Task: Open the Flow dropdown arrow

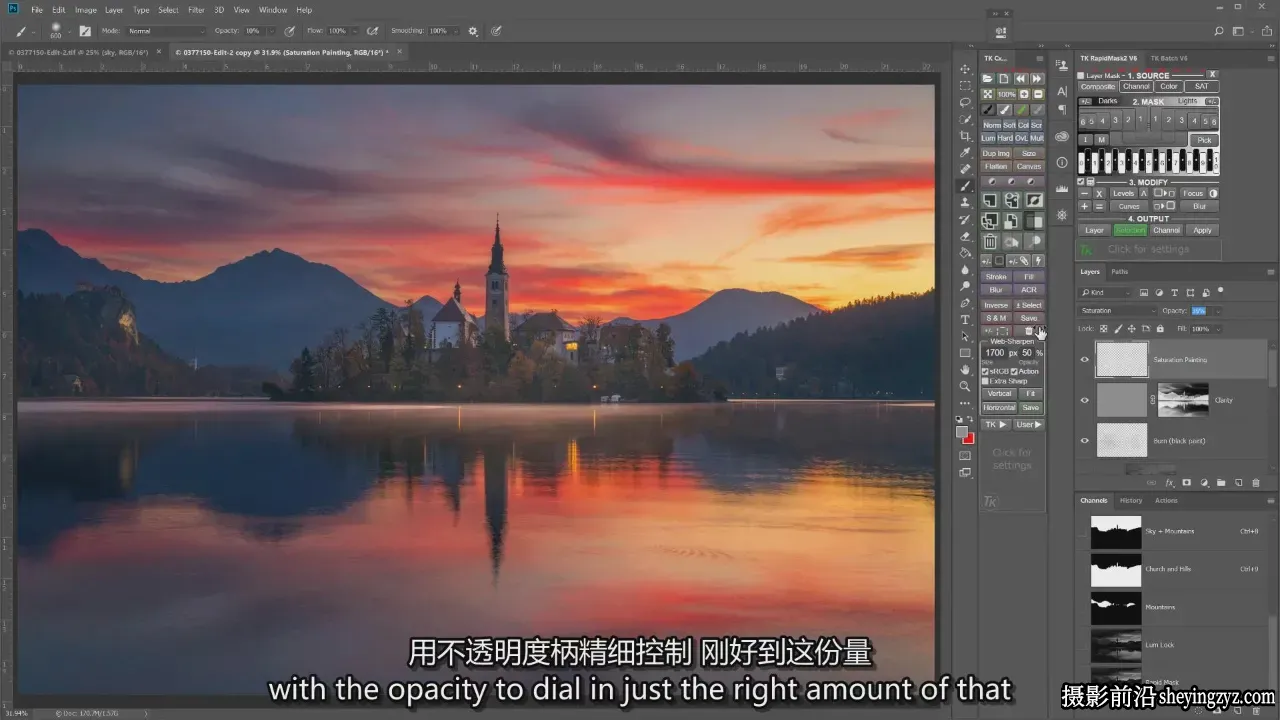Action: click(355, 31)
